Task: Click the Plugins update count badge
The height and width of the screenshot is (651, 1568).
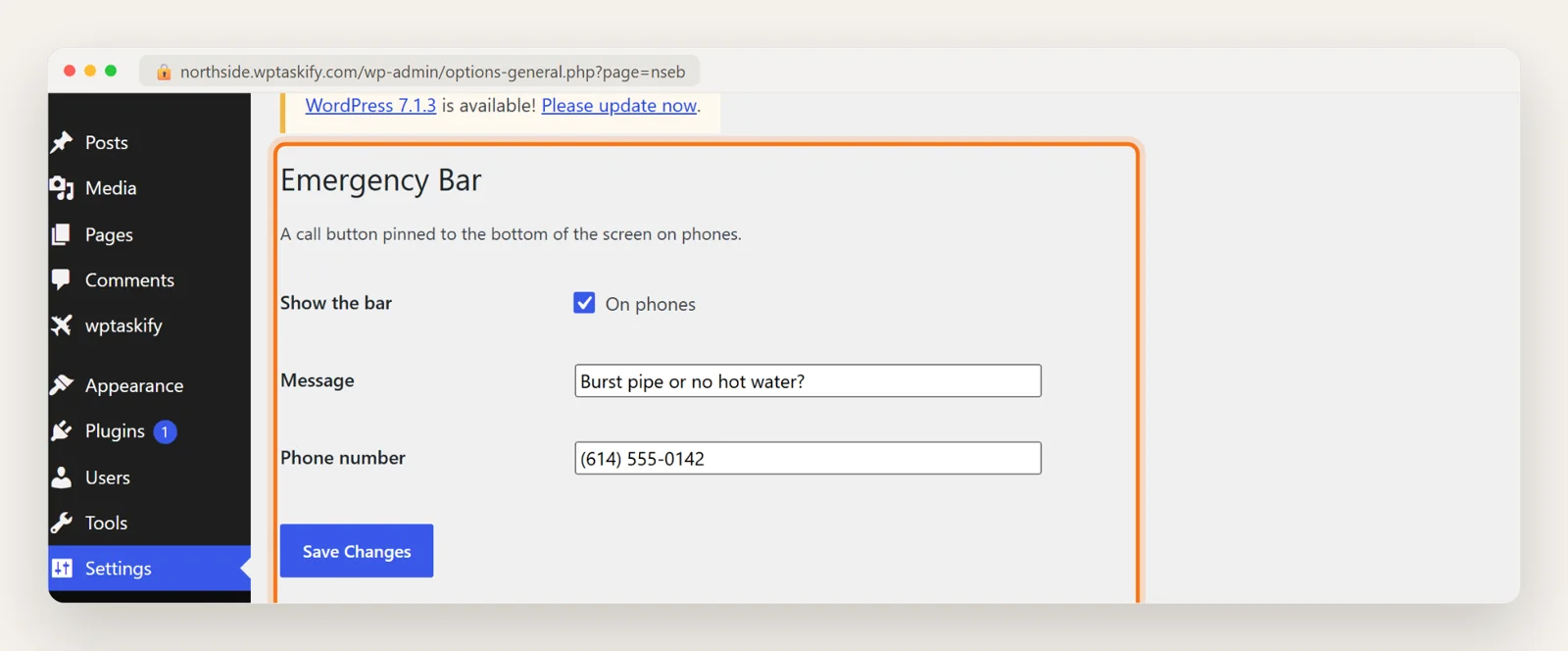Action: pyautogui.click(x=166, y=431)
